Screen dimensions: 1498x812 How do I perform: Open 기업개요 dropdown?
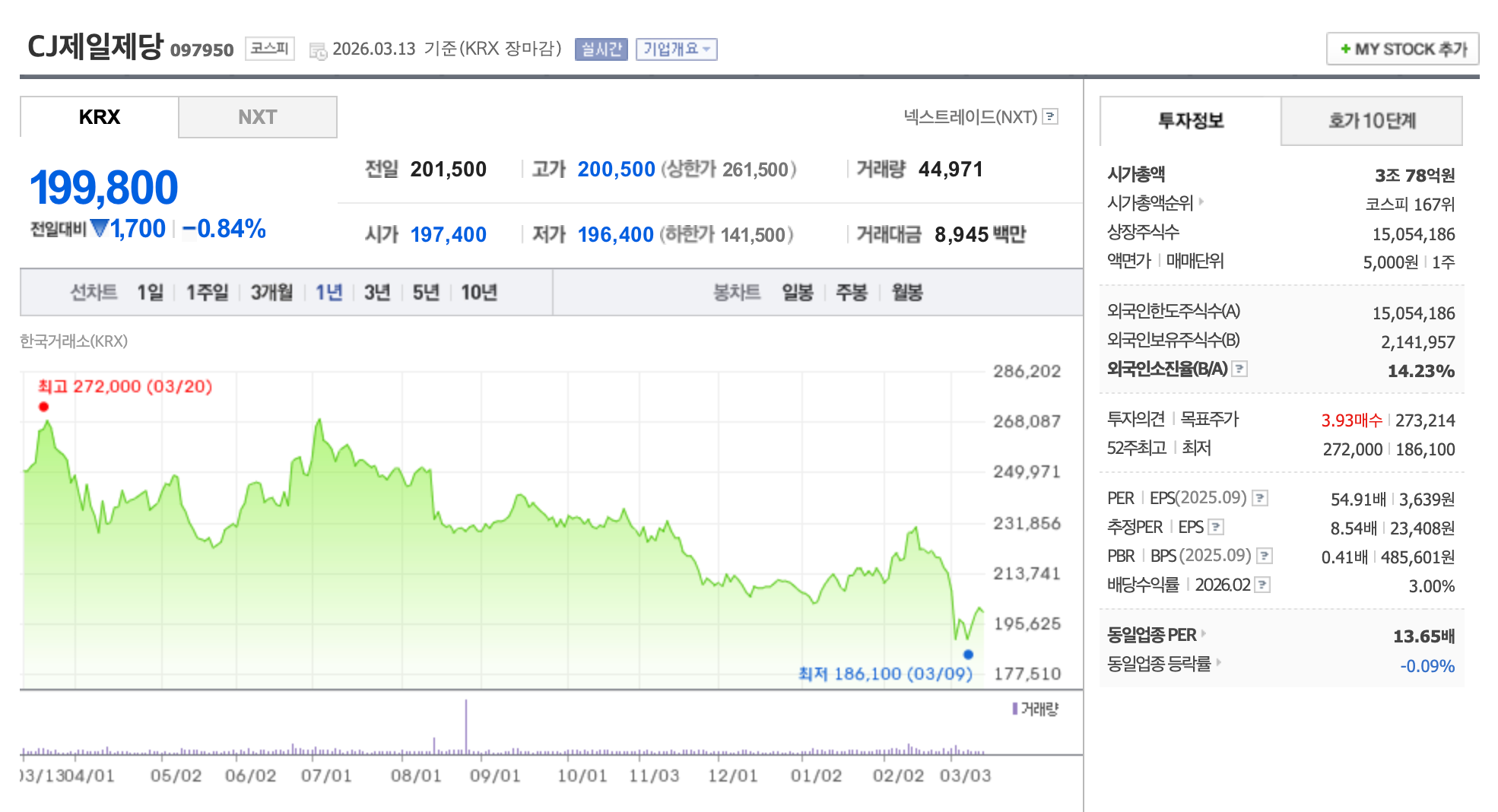click(x=677, y=49)
